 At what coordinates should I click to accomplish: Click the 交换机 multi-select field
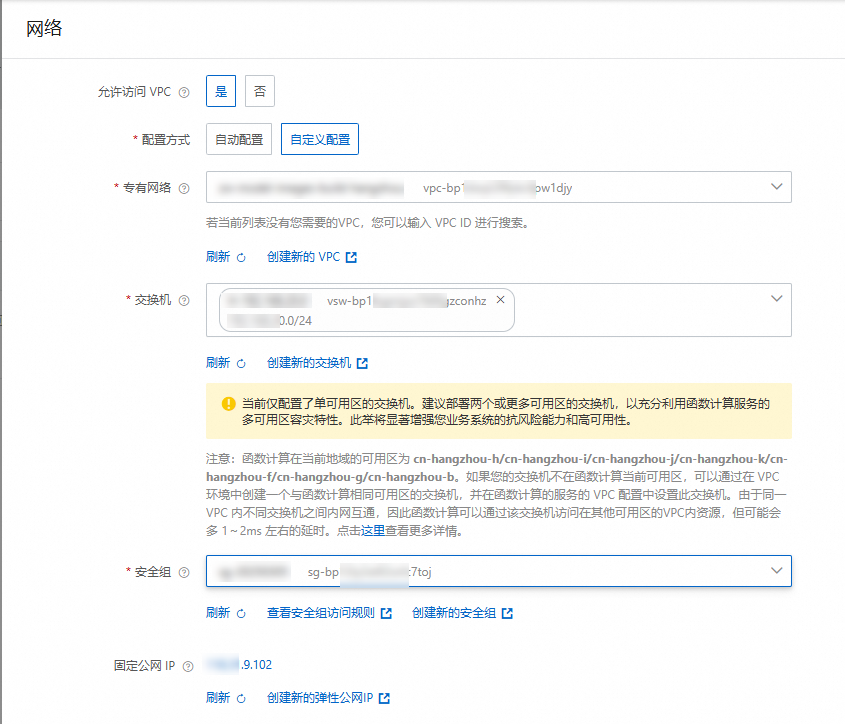point(498,310)
